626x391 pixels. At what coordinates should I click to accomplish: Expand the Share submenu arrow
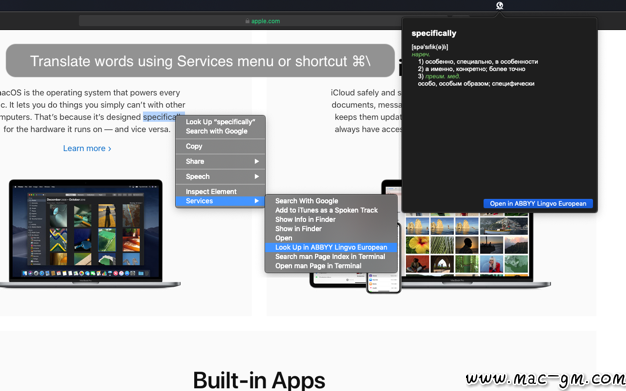click(257, 161)
